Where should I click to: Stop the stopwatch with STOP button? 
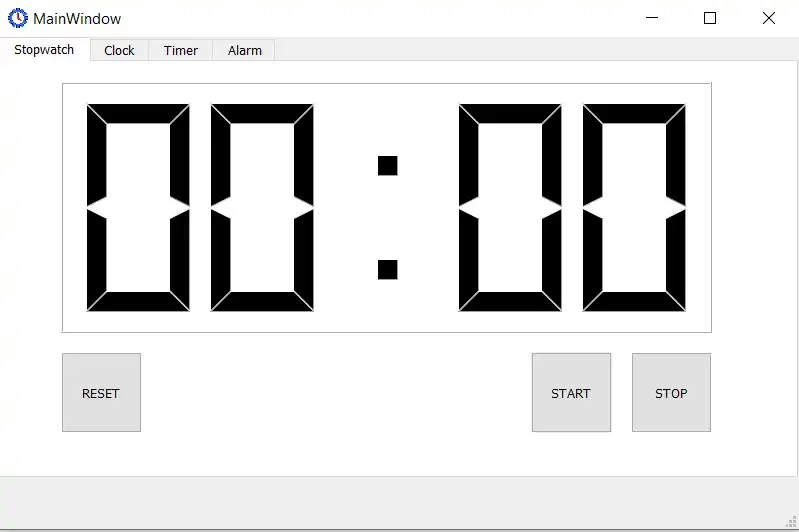tap(671, 392)
